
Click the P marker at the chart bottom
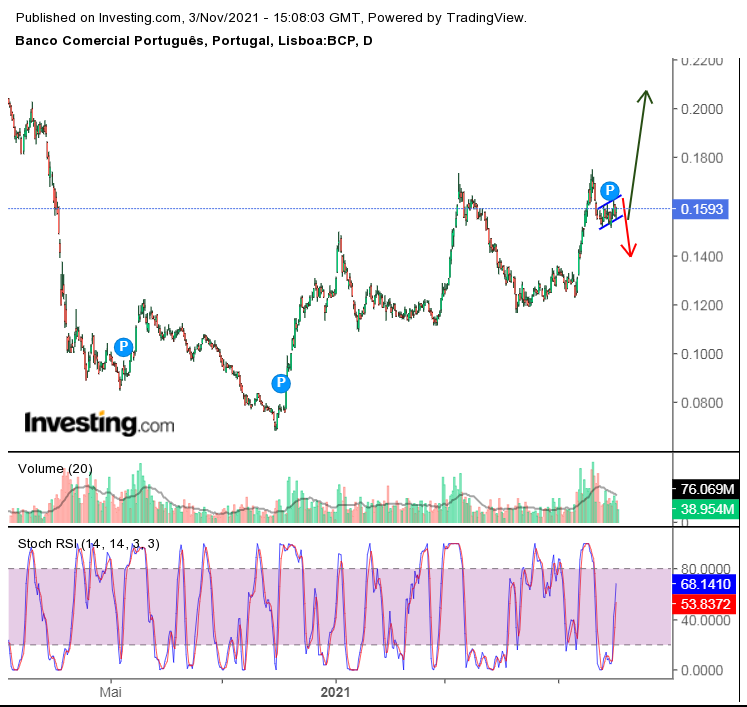coord(281,383)
